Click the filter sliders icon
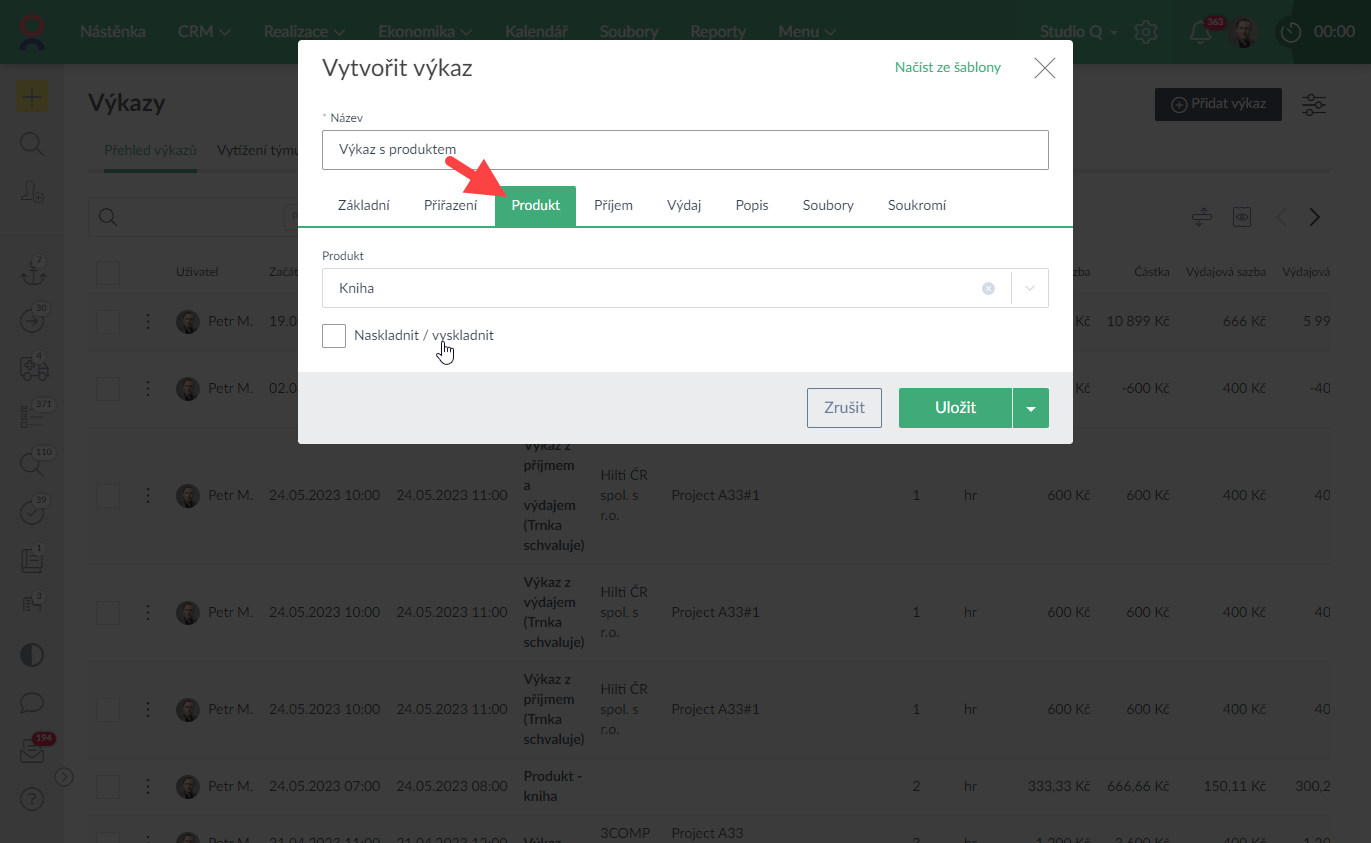The width and height of the screenshot is (1371, 843). (1314, 104)
